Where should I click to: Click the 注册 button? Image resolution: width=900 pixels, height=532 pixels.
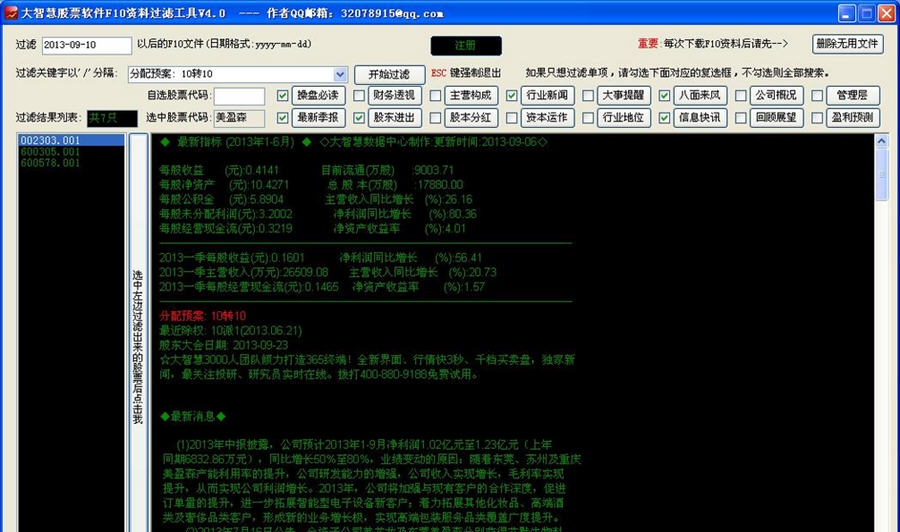point(465,45)
